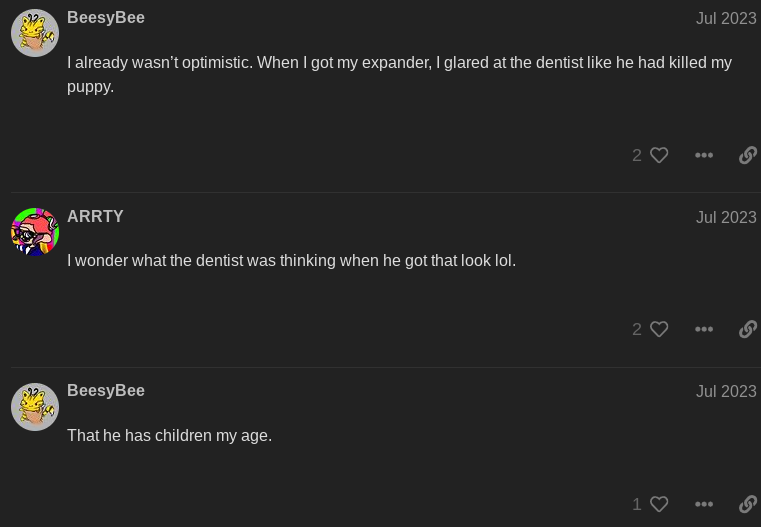View who liked the first post count
The height and width of the screenshot is (527, 761).
point(637,155)
